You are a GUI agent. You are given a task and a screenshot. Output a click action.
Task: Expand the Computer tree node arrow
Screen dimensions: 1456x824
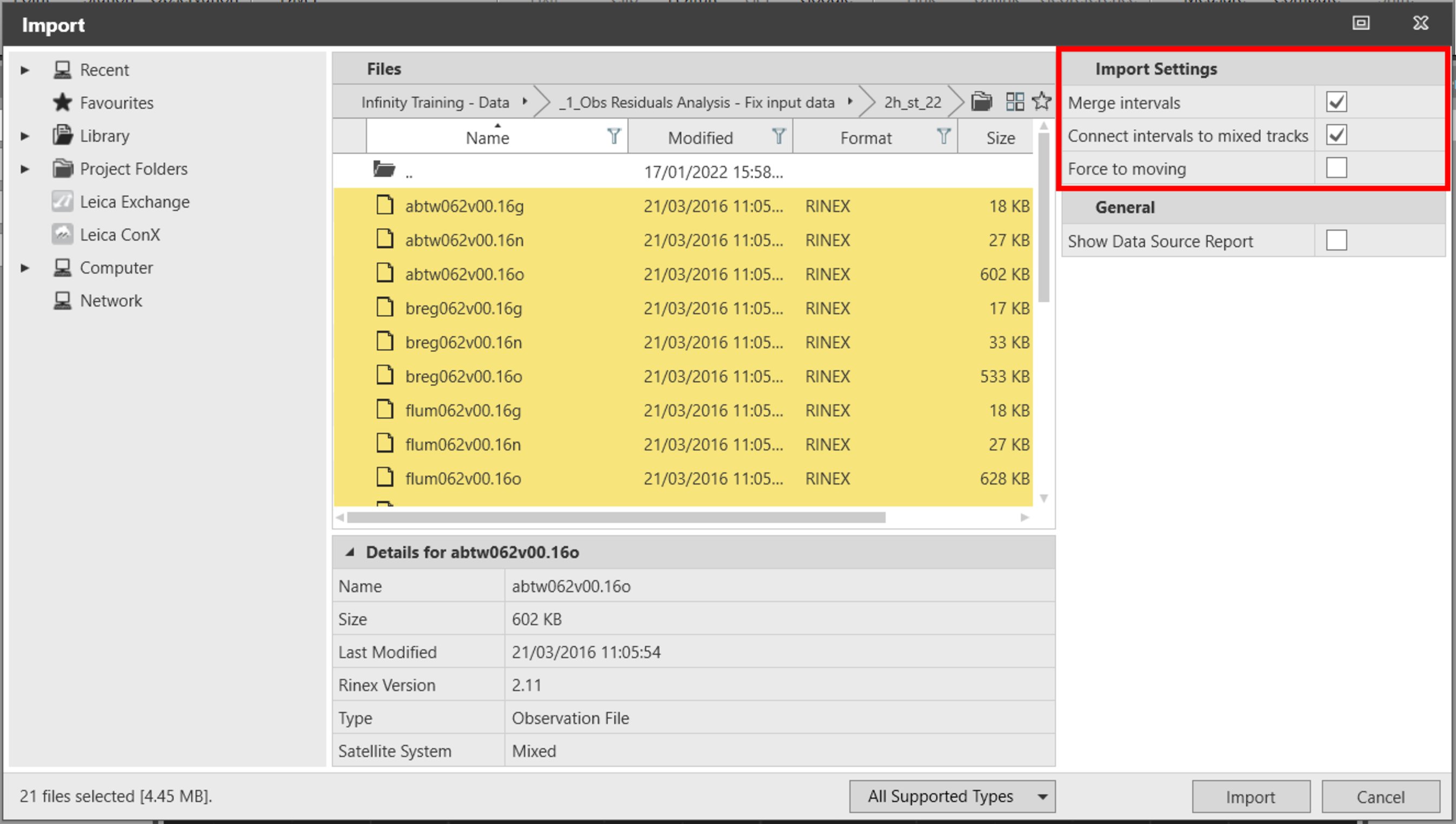coord(24,268)
